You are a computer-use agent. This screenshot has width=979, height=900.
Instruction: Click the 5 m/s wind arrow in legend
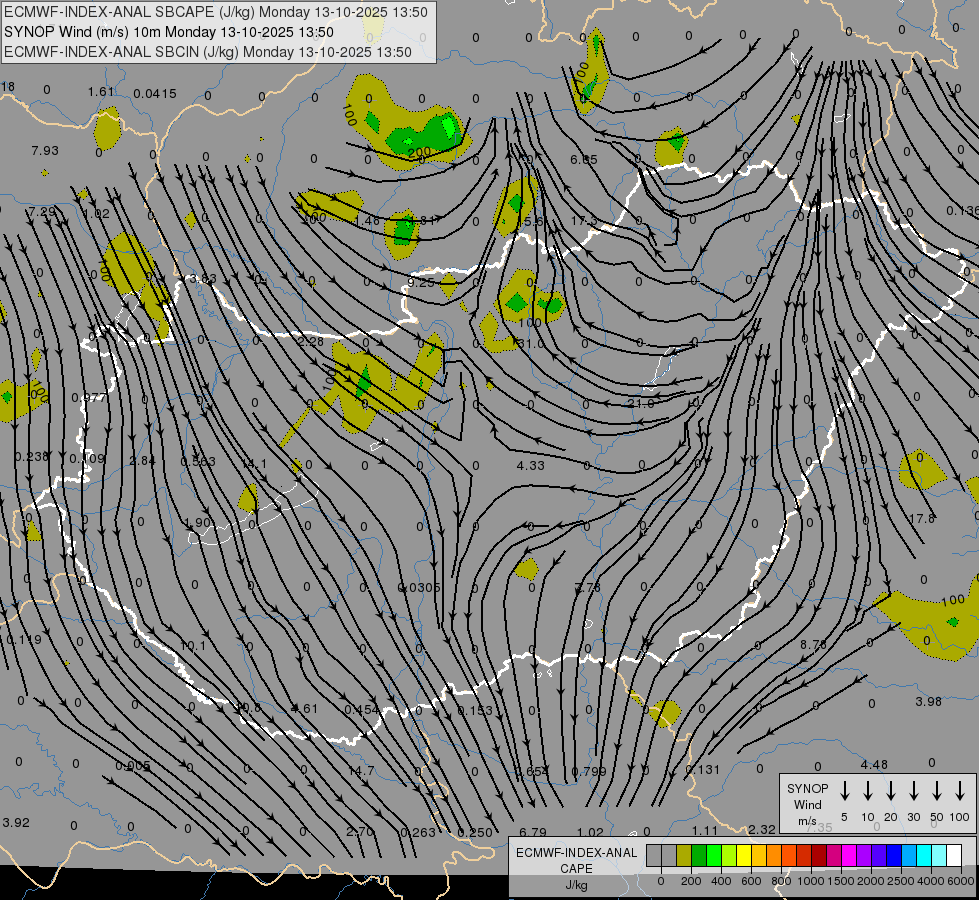(844, 791)
